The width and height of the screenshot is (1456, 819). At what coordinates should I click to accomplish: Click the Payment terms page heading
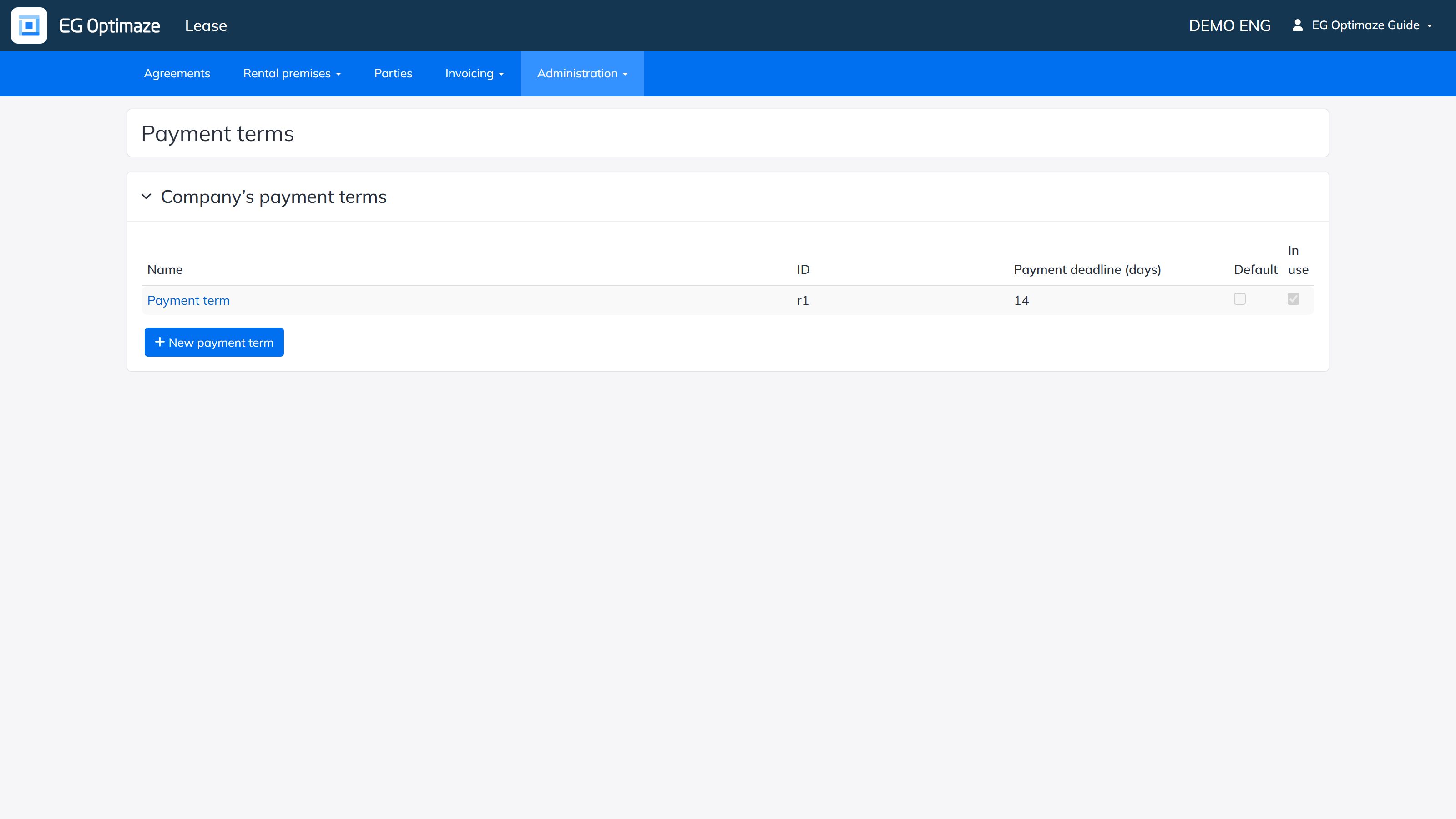pos(217,134)
